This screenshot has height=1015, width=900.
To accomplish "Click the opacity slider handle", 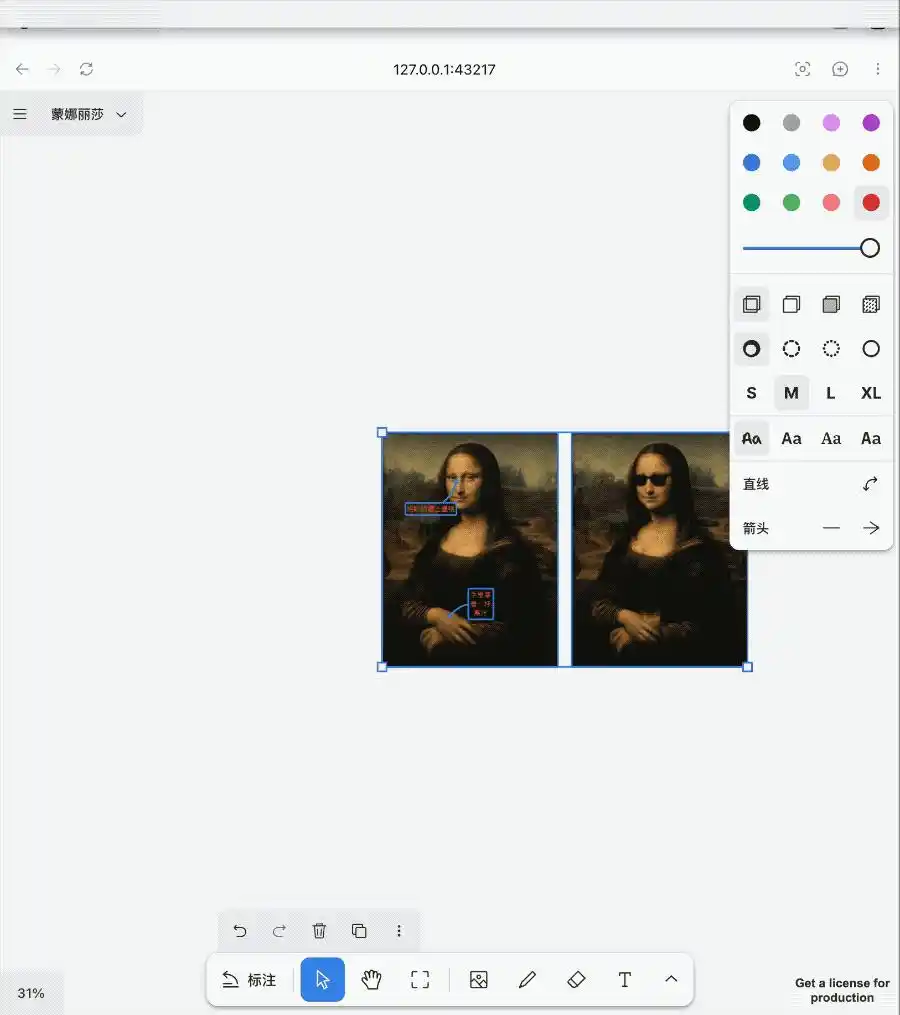I will point(870,248).
